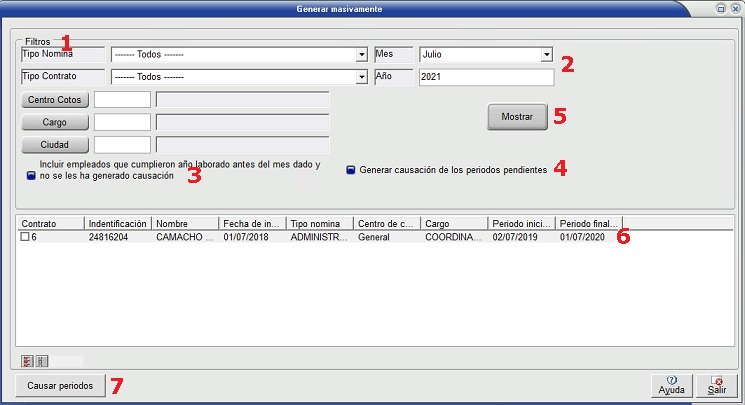745x405 pixels.
Task: Expand the Tipo Contrato dropdown list
Action: click(x=361, y=77)
